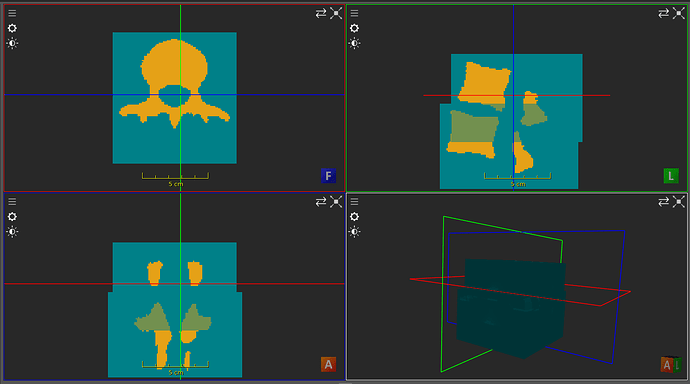The height and width of the screenshot is (384, 690).
Task: Click brightness contrast icon in axial view
Action: tap(12, 43)
